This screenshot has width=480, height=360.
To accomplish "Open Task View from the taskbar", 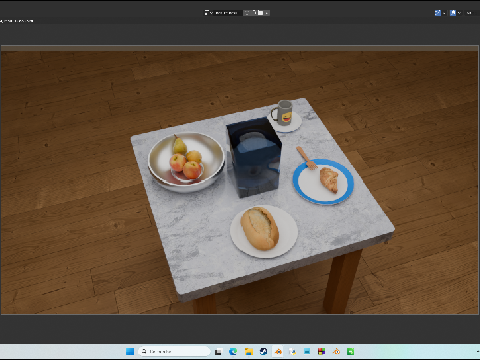I will (x=218, y=351).
